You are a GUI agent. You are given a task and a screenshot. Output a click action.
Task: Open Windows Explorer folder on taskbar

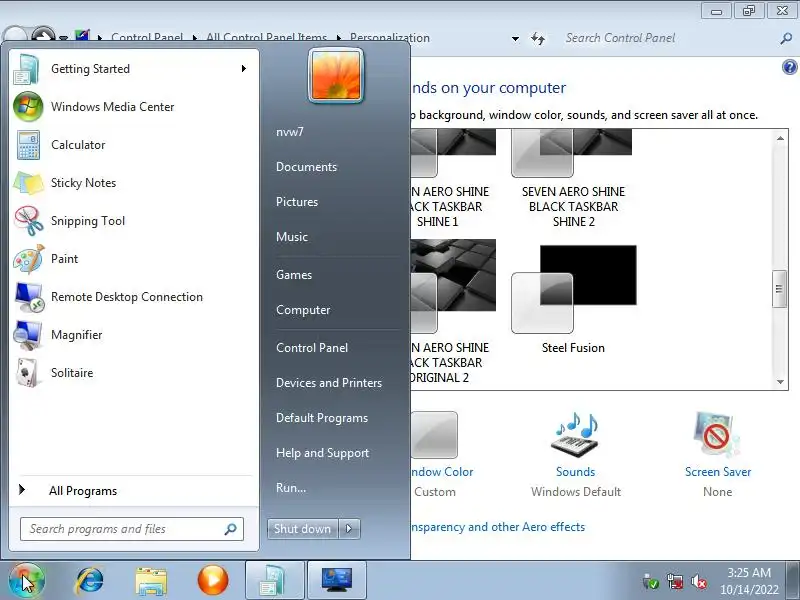click(x=151, y=581)
